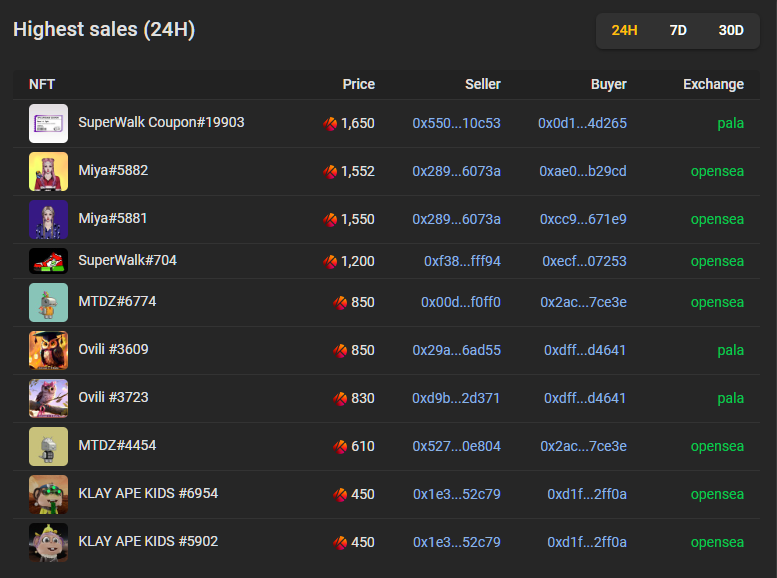The image size is (777, 578).
Task: Open the Miya#5882 name link
Action: click(113, 171)
